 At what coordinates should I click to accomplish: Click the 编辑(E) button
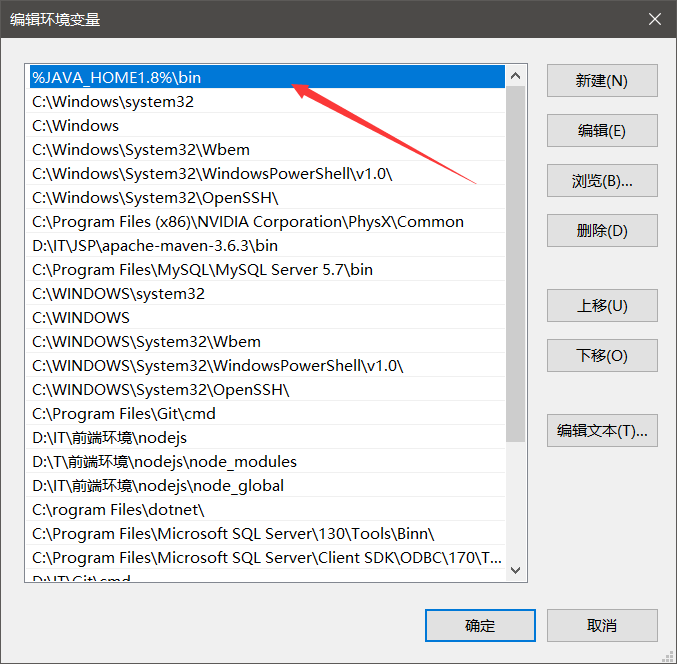(x=602, y=131)
